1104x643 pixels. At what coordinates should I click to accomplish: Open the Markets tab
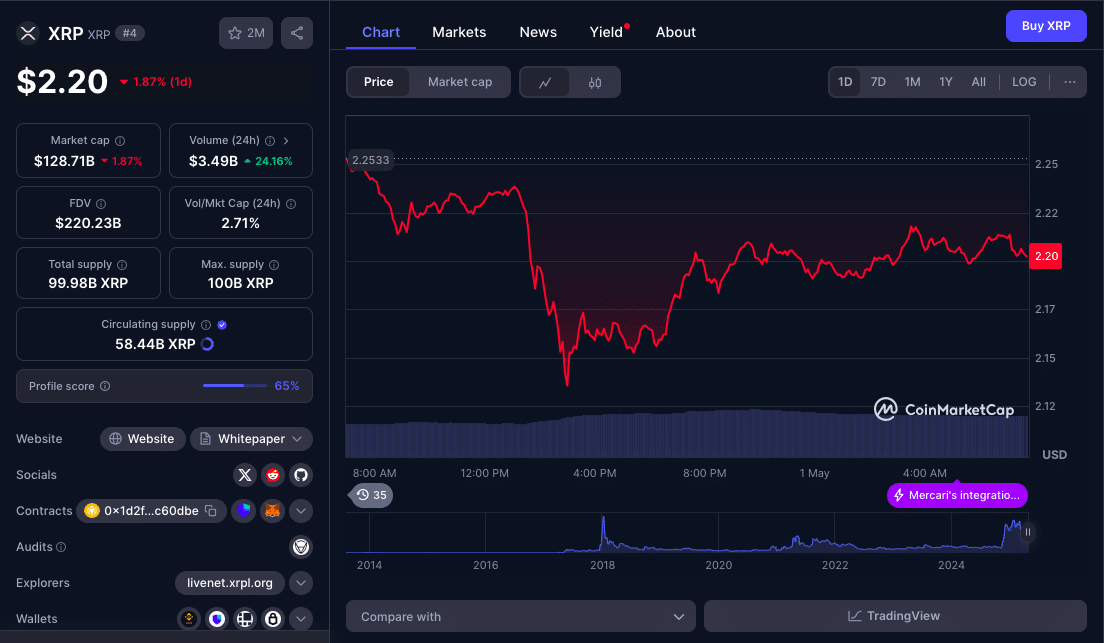[x=459, y=32]
